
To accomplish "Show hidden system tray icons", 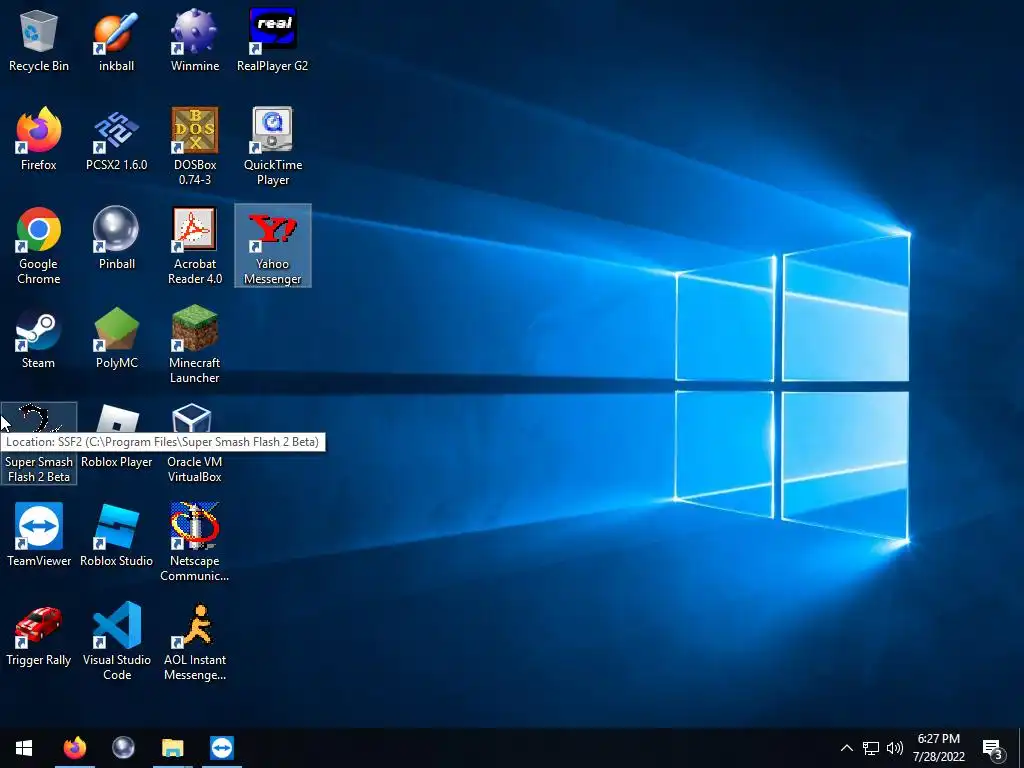I will (846, 748).
